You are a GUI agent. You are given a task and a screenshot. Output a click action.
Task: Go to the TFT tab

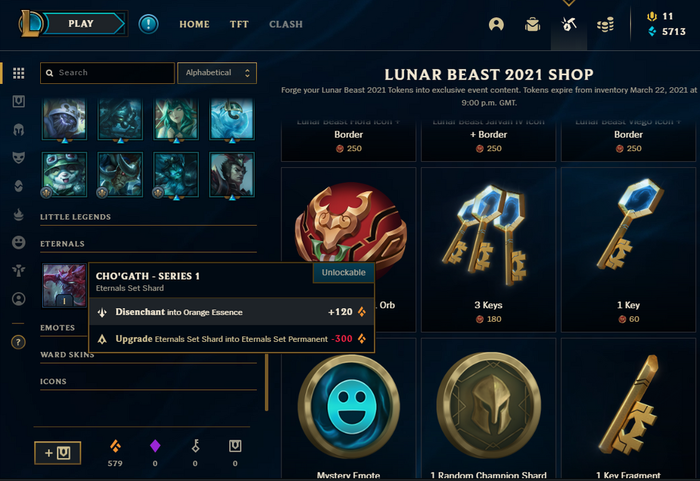click(x=239, y=24)
